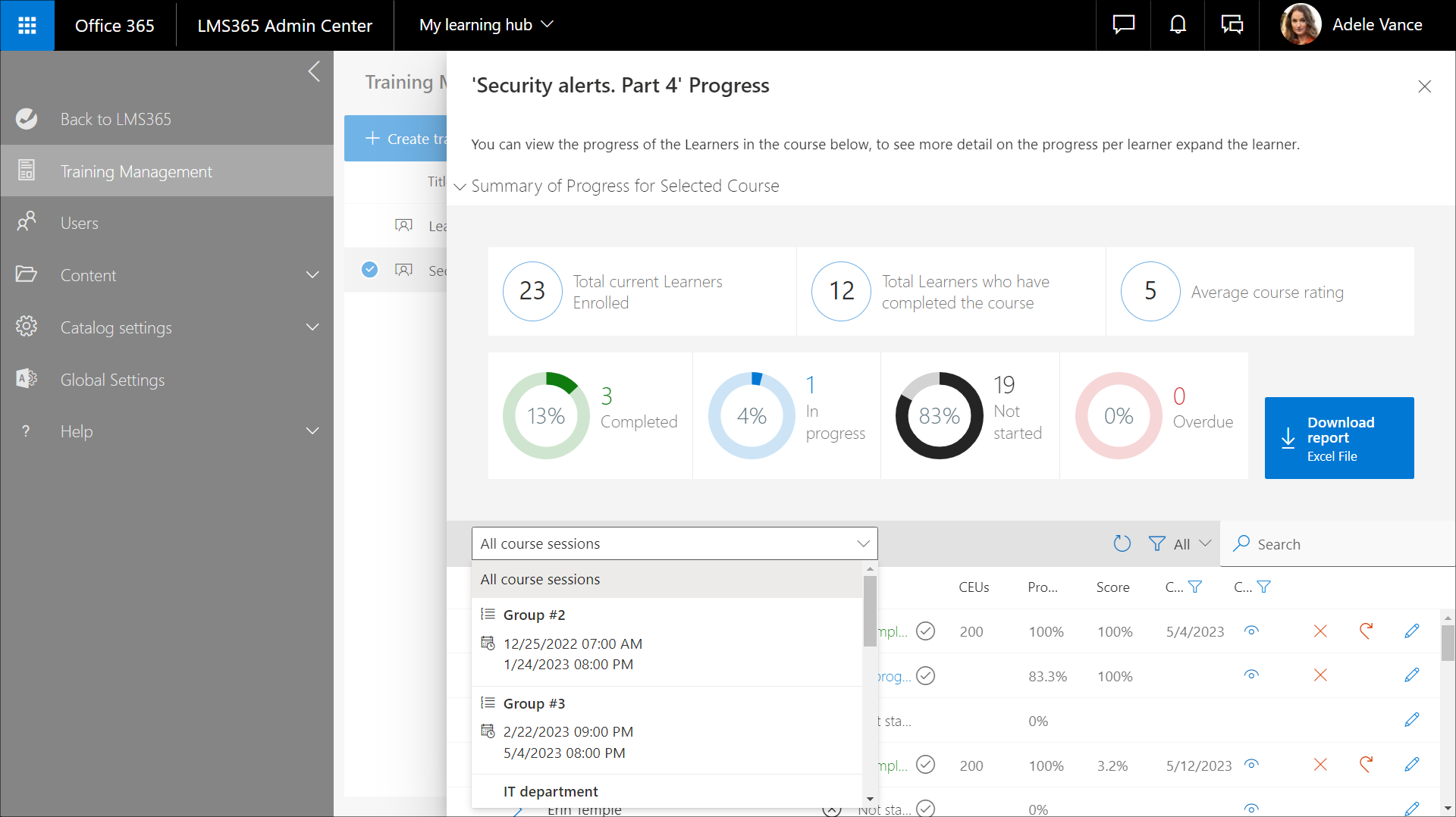Viewport: 1456px width, 817px height.
Task: Open the Office 365 app launcher grid
Action: pos(27,26)
